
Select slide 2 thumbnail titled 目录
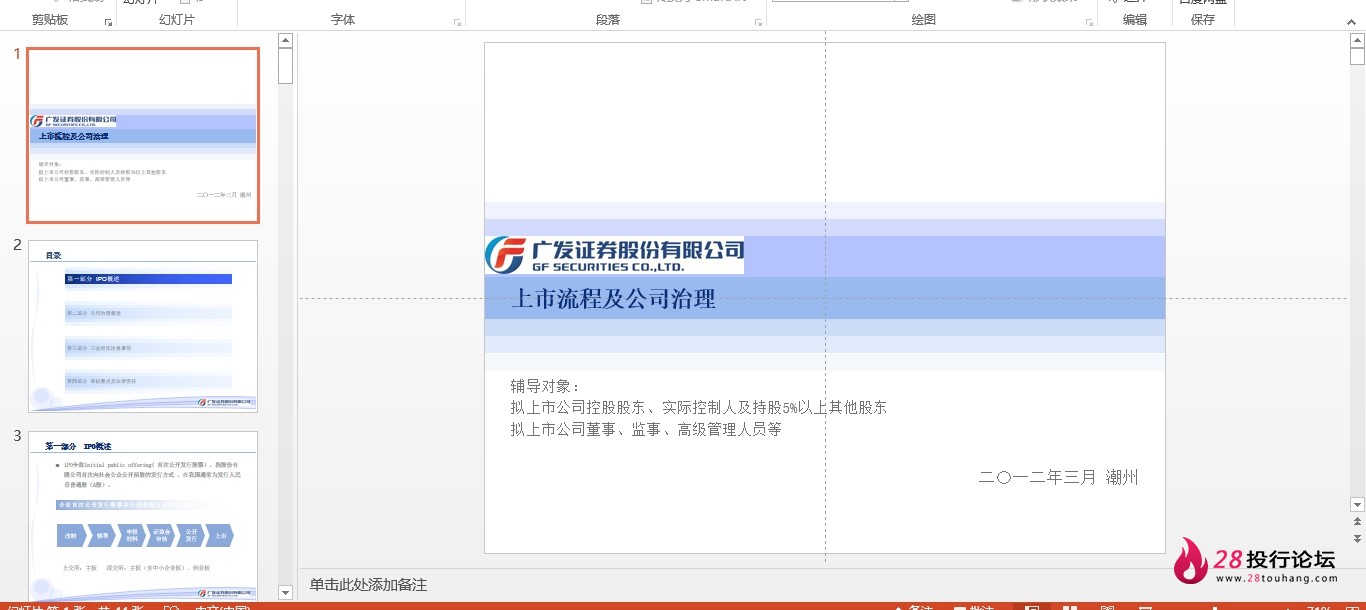pyautogui.click(x=143, y=326)
